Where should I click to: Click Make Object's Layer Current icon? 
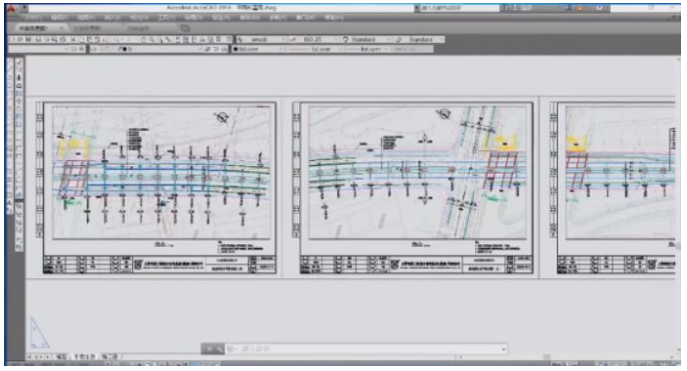[209, 49]
